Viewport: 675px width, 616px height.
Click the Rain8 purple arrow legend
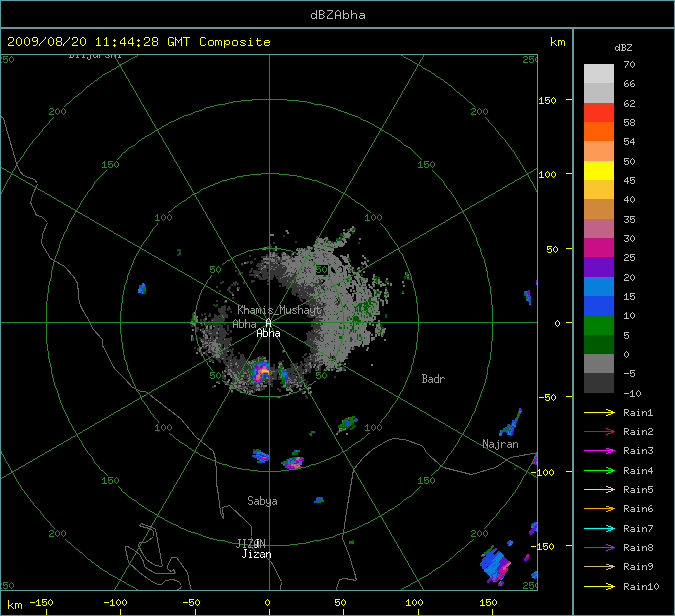pyautogui.click(x=600, y=548)
